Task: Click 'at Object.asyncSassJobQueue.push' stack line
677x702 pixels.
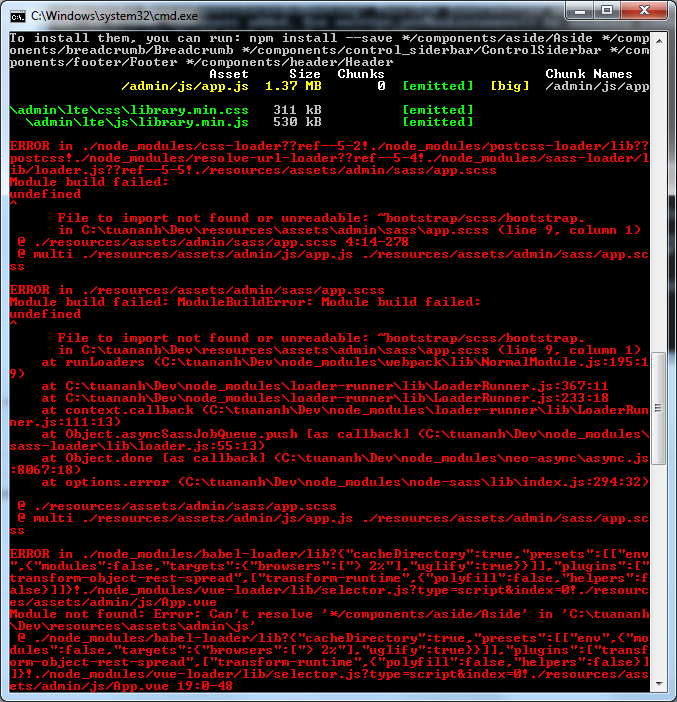Action: [x=345, y=434]
